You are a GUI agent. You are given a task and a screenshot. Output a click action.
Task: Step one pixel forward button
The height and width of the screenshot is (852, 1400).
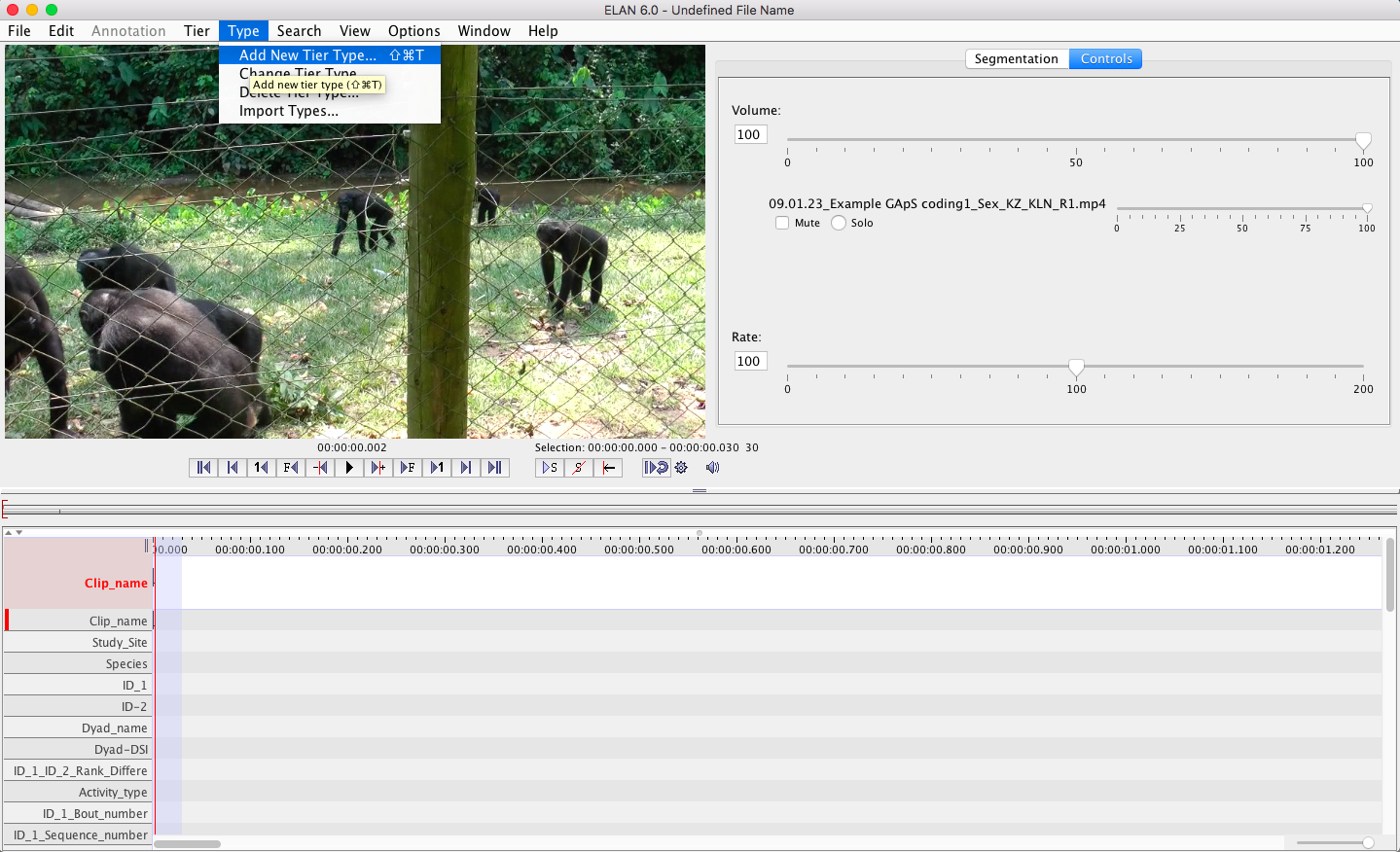click(x=378, y=468)
